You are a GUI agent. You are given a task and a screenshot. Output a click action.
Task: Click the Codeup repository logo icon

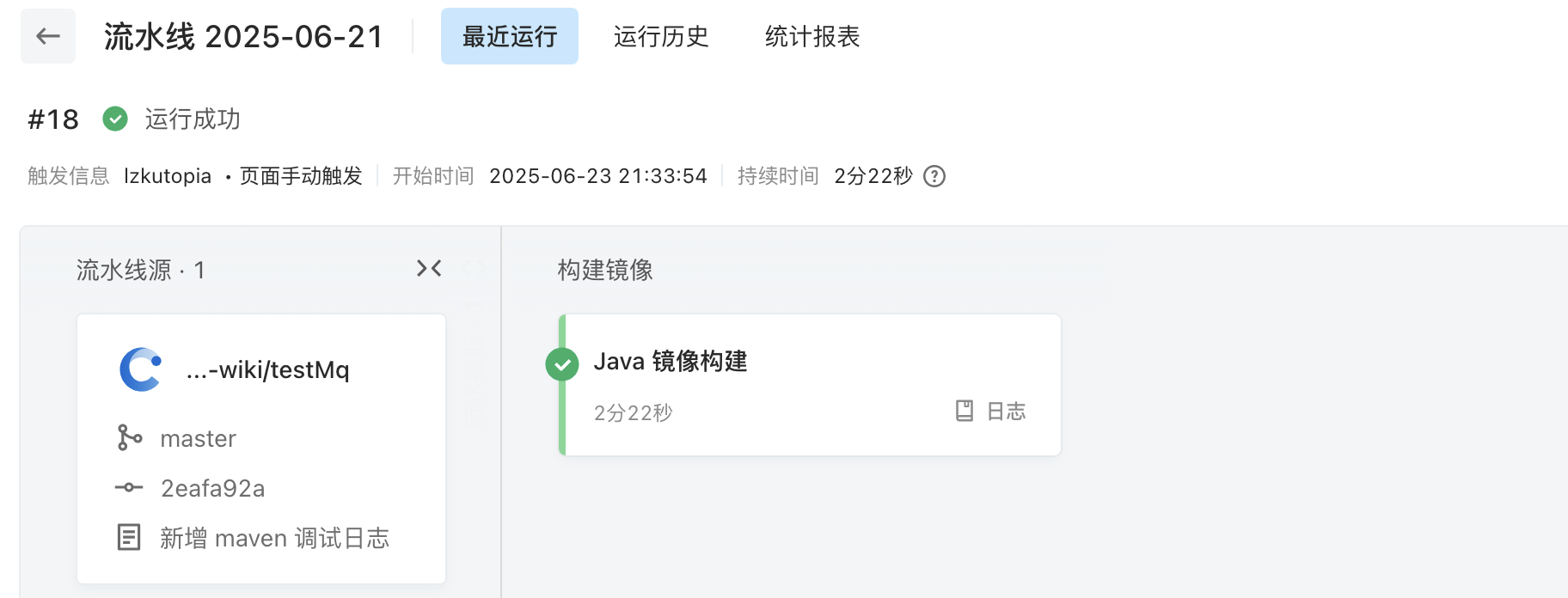141,369
